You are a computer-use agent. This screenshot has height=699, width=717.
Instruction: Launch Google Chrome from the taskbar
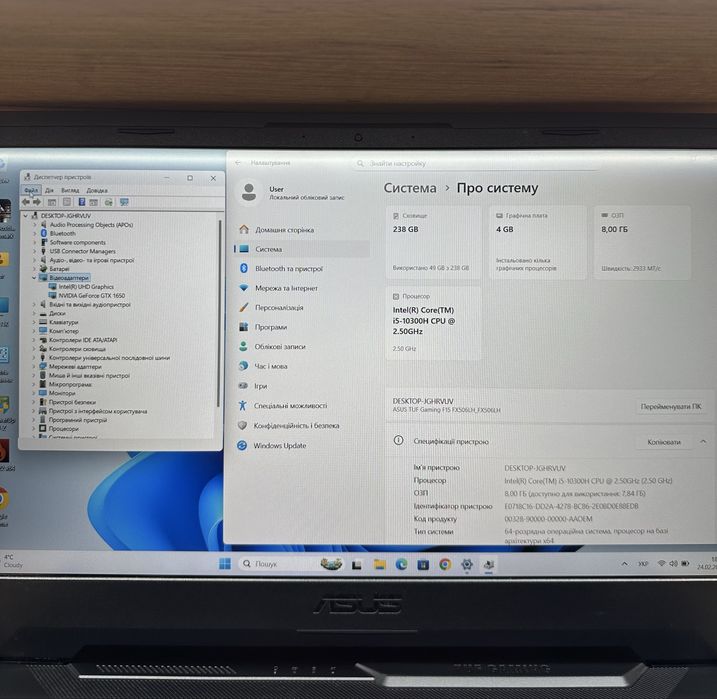point(445,564)
